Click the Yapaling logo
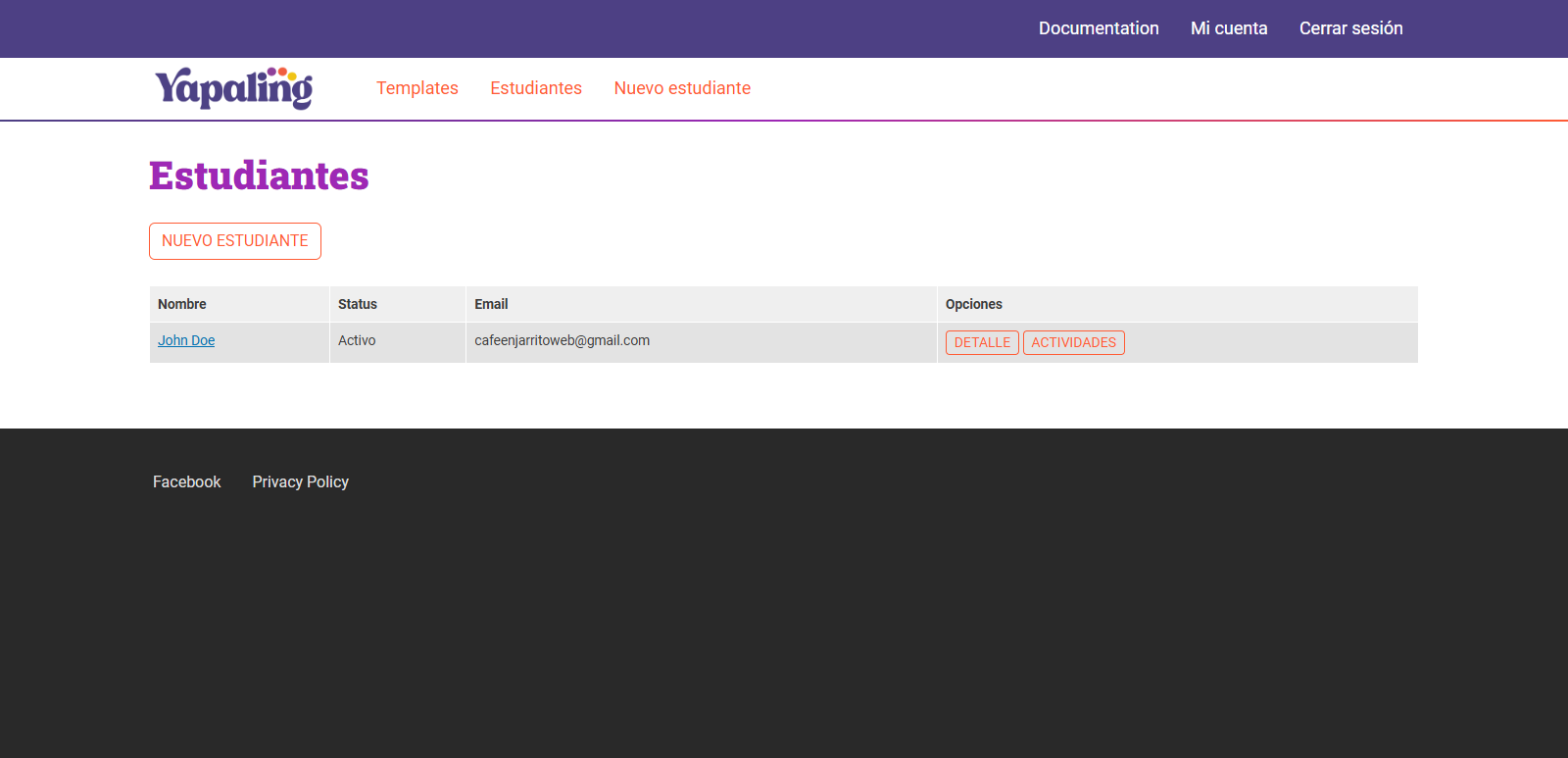 [233, 88]
